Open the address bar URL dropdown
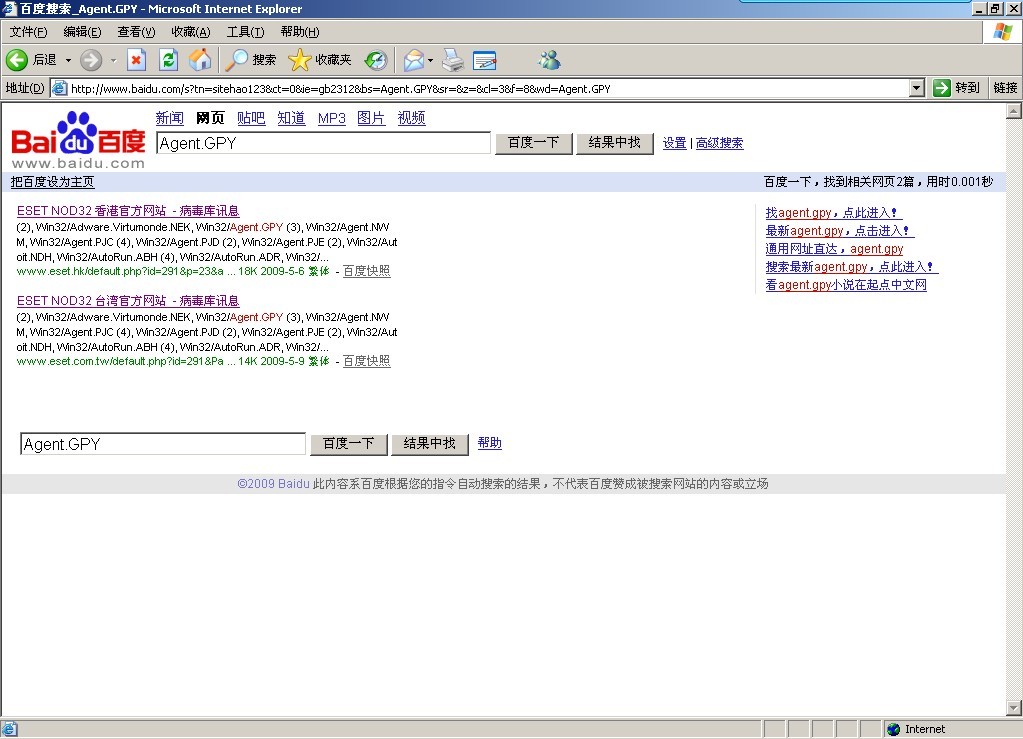 coord(917,88)
